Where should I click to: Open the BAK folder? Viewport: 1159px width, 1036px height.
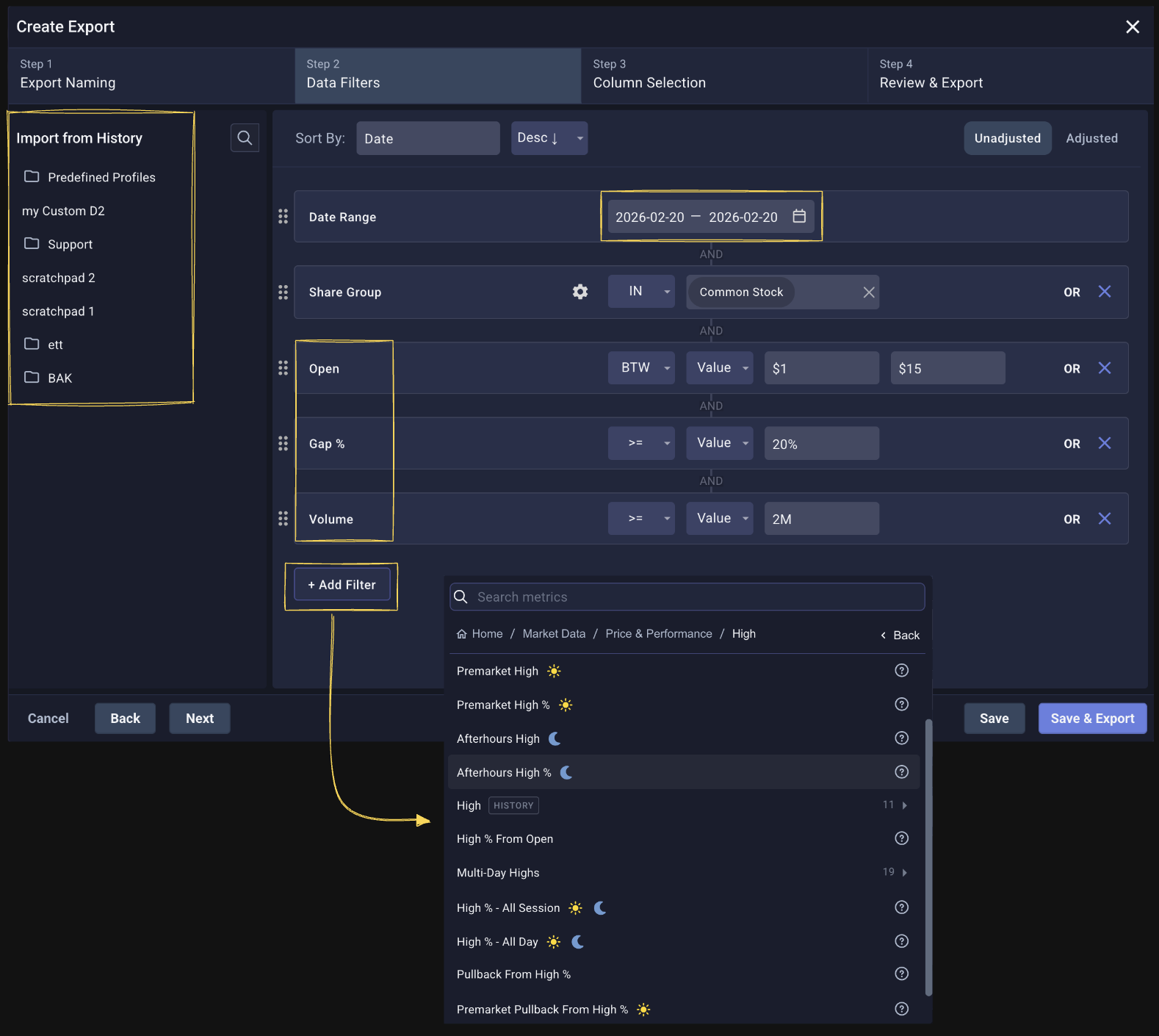click(x=48, y=378)
